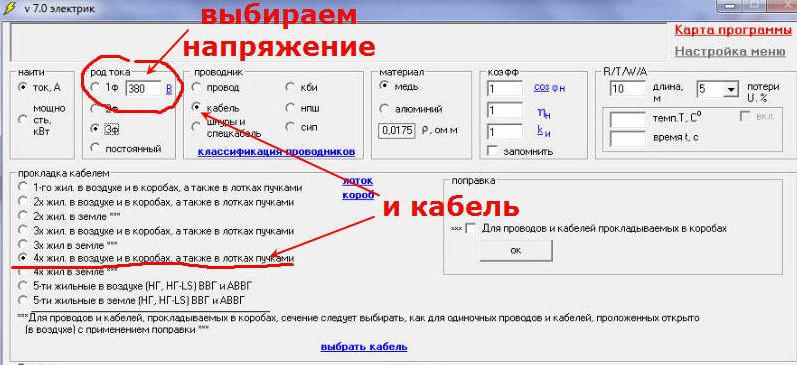The height and width of the screenshot is (365, 797).
Task: Click the 'длина, м' field showing 10
Action: 627,88
